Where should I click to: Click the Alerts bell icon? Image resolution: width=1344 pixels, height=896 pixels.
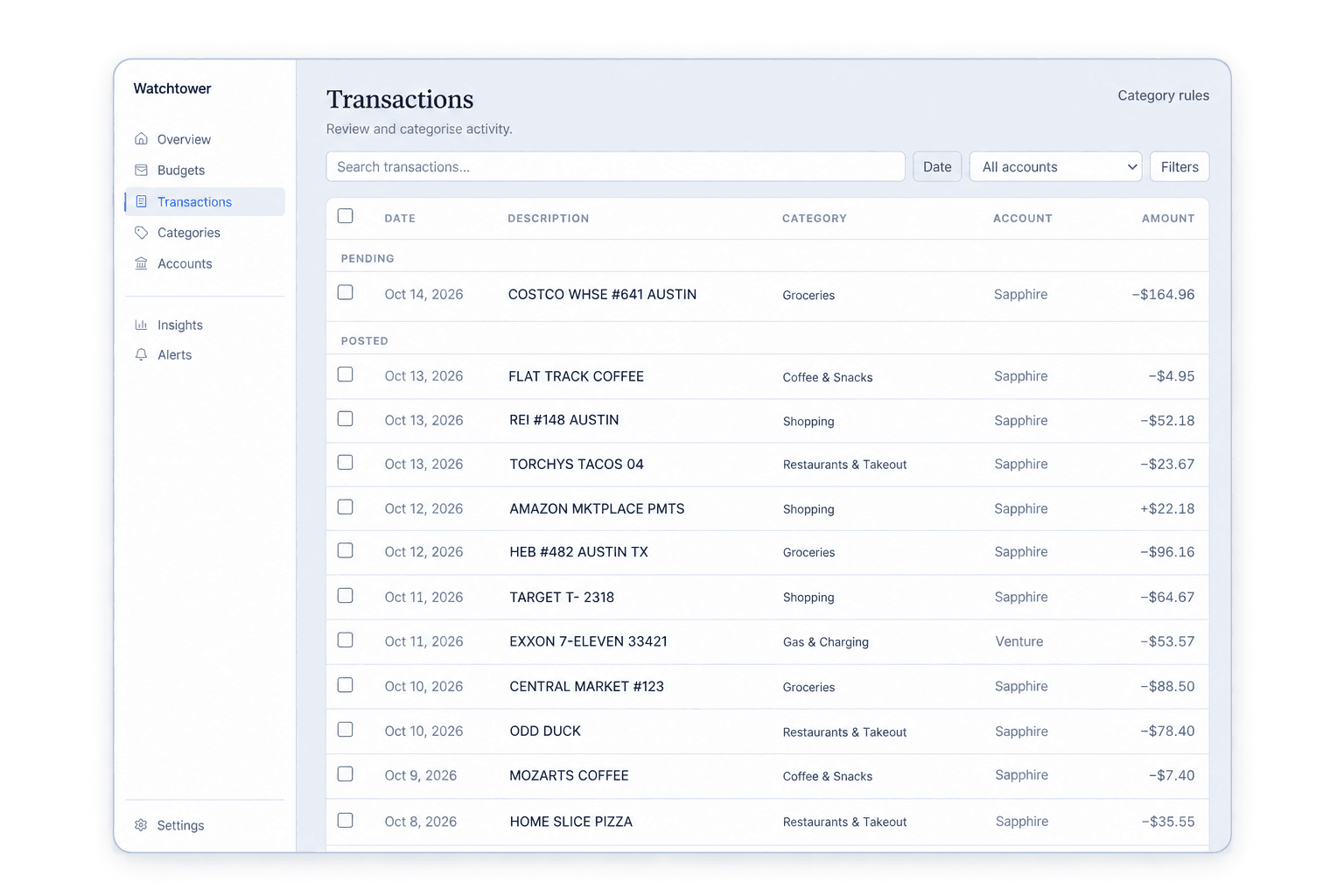(x=141, y=354)
